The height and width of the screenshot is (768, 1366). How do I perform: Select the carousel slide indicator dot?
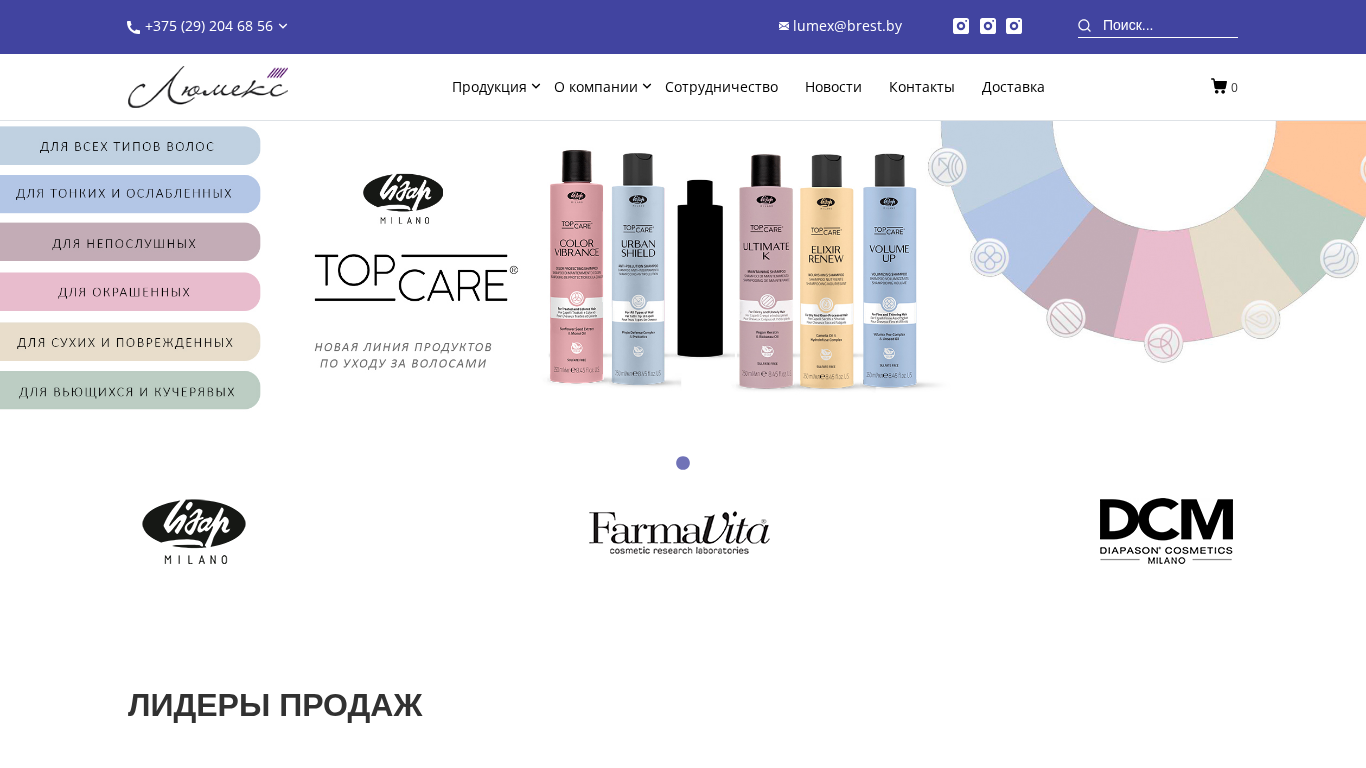click(683, 463)
